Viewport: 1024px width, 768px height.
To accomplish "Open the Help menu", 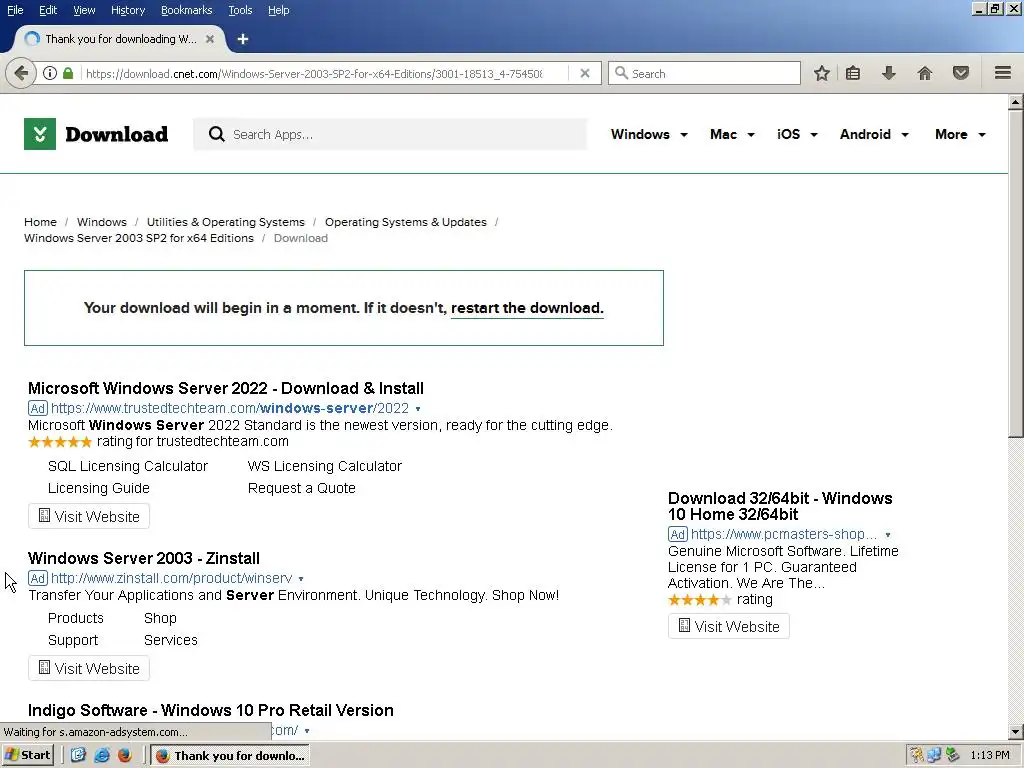I will click(x=278, y=10).
